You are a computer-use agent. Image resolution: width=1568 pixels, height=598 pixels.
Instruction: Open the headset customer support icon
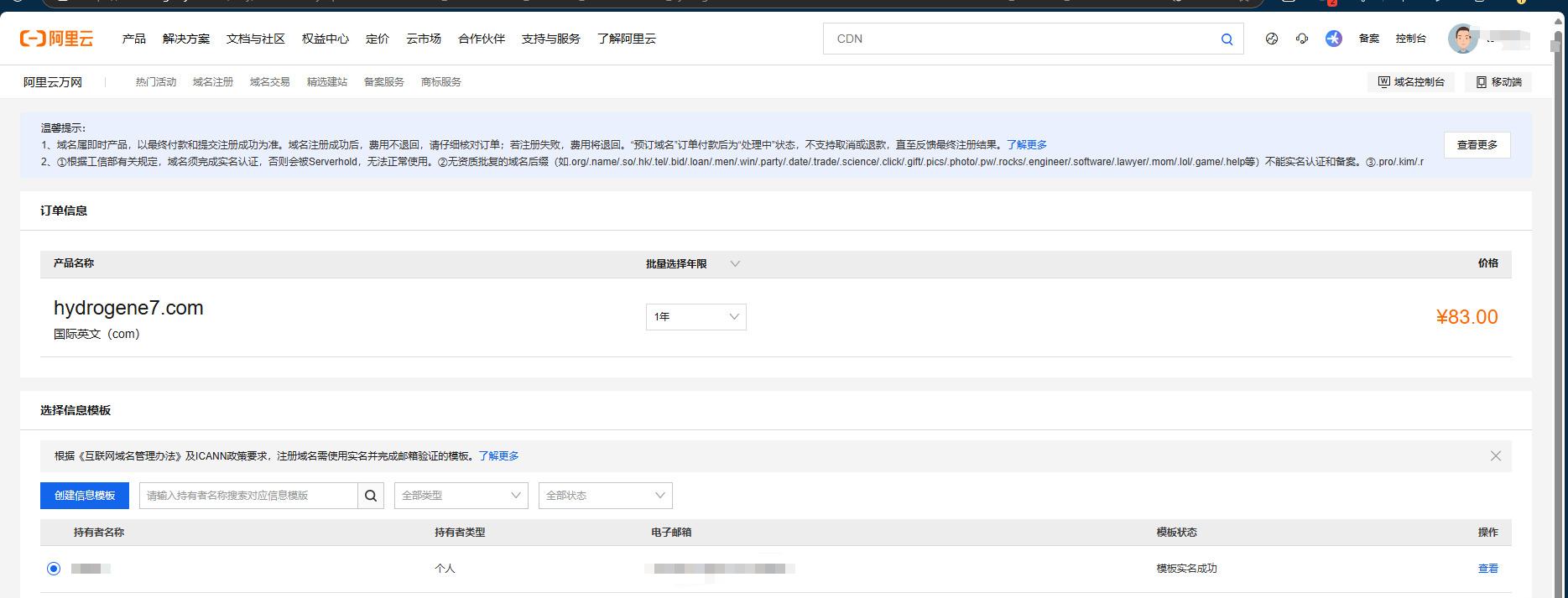point(1302,39)
